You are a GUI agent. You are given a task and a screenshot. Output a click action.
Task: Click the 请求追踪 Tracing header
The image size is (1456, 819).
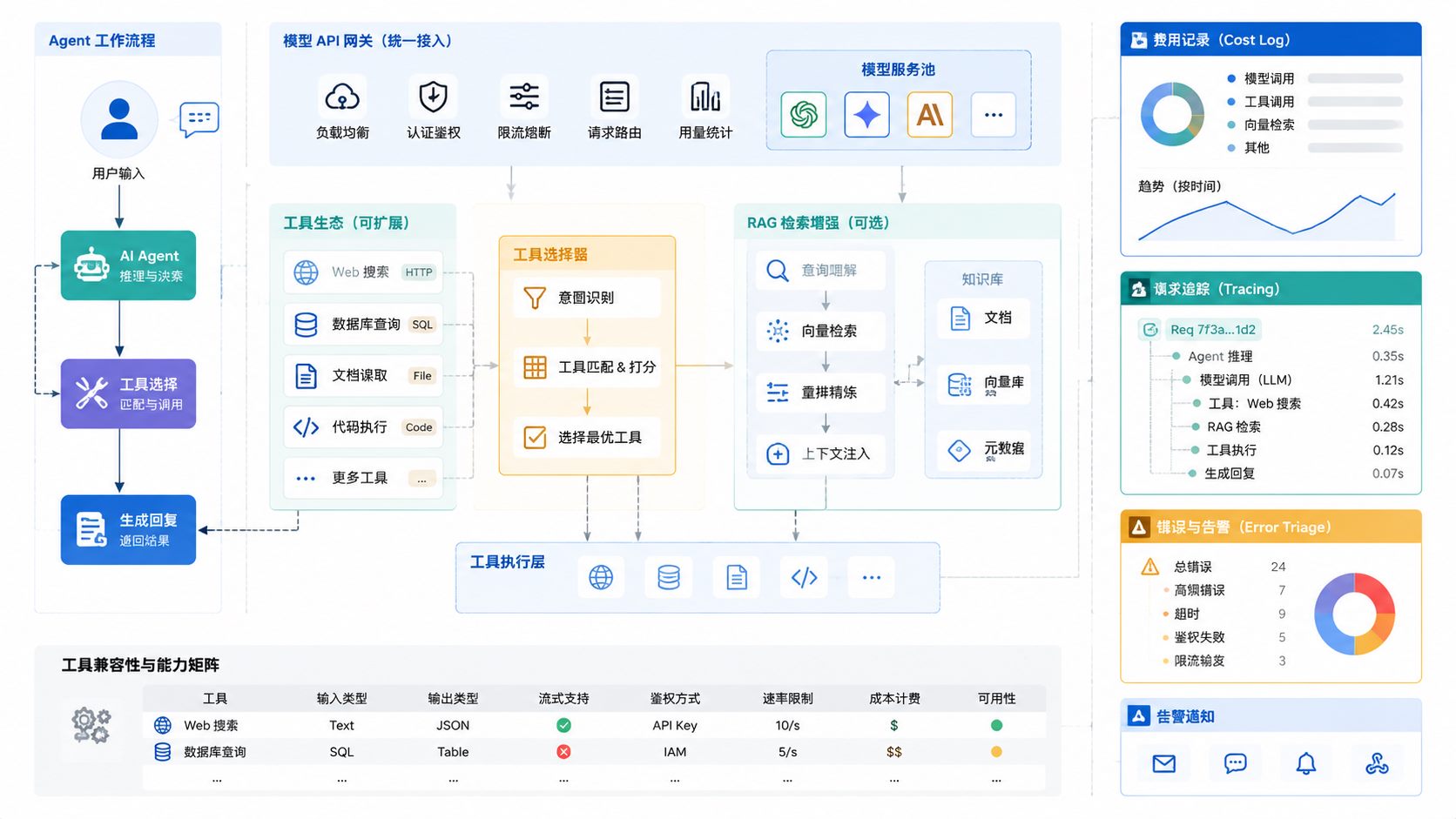[x=1271, y=289]
